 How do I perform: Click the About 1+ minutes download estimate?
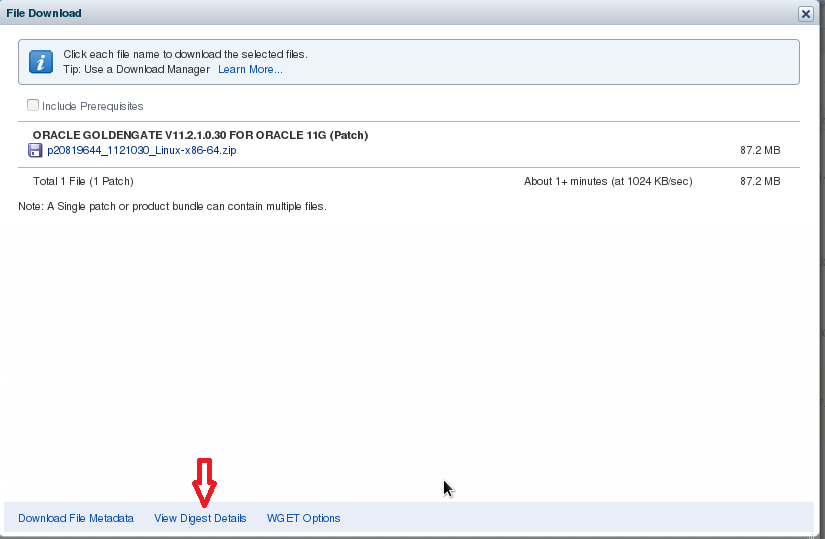click(607, 181)
